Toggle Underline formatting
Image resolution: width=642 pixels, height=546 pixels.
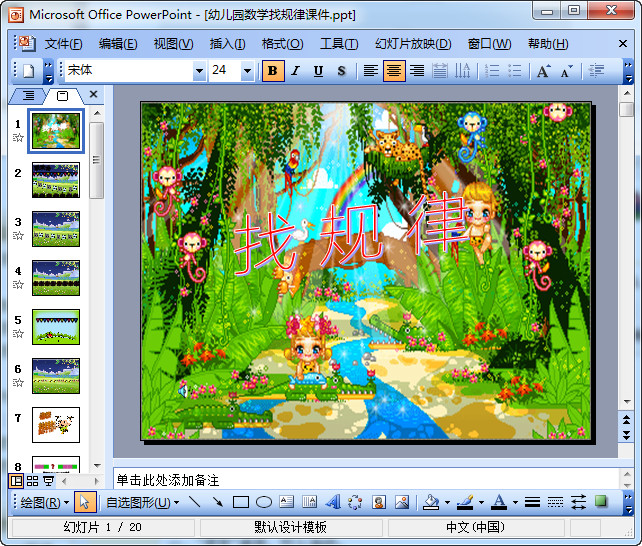(318, 71)
